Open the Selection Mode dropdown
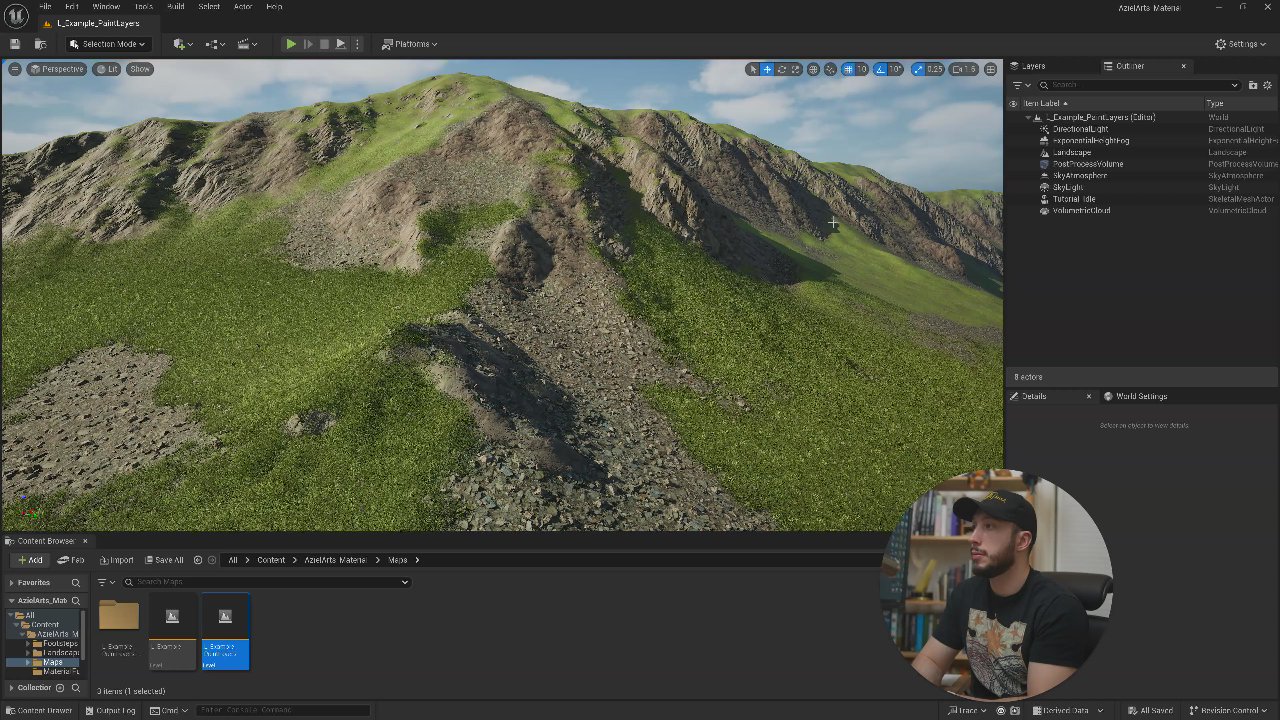1280x720 pixels. point(108,44)
